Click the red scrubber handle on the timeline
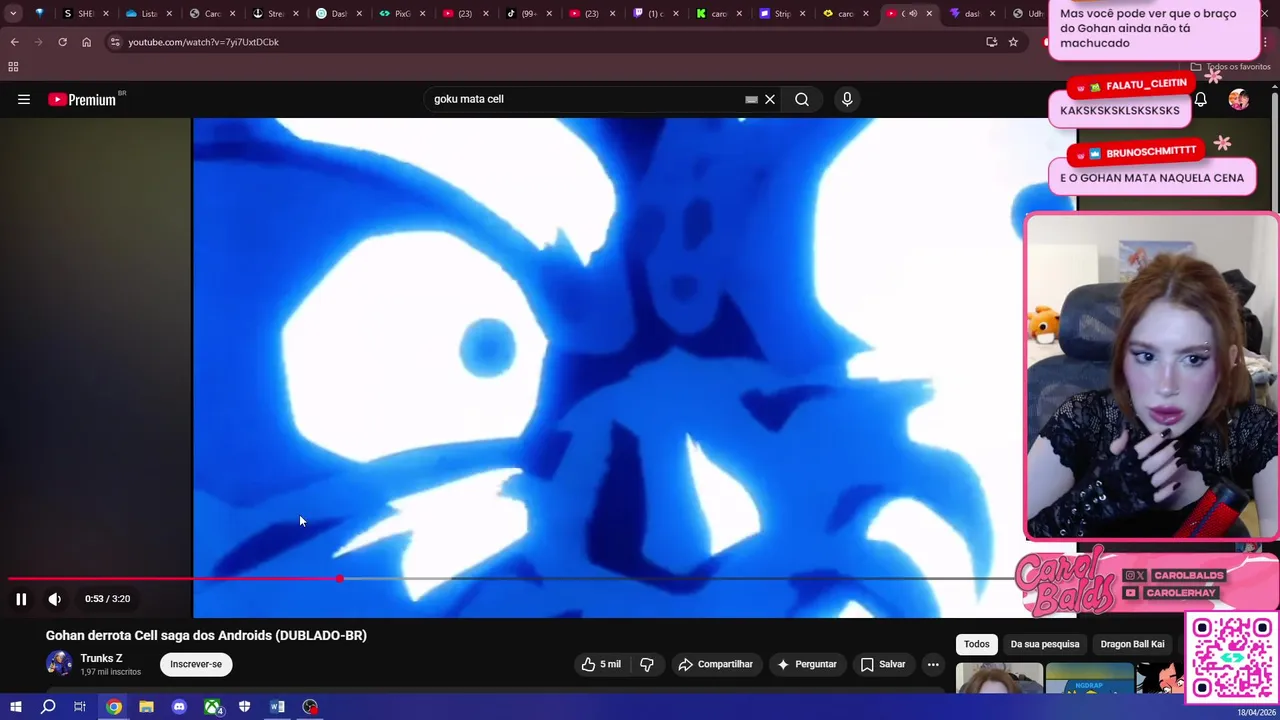The height and width of the screenshot is (720, 1280). [x=341, y=578]
